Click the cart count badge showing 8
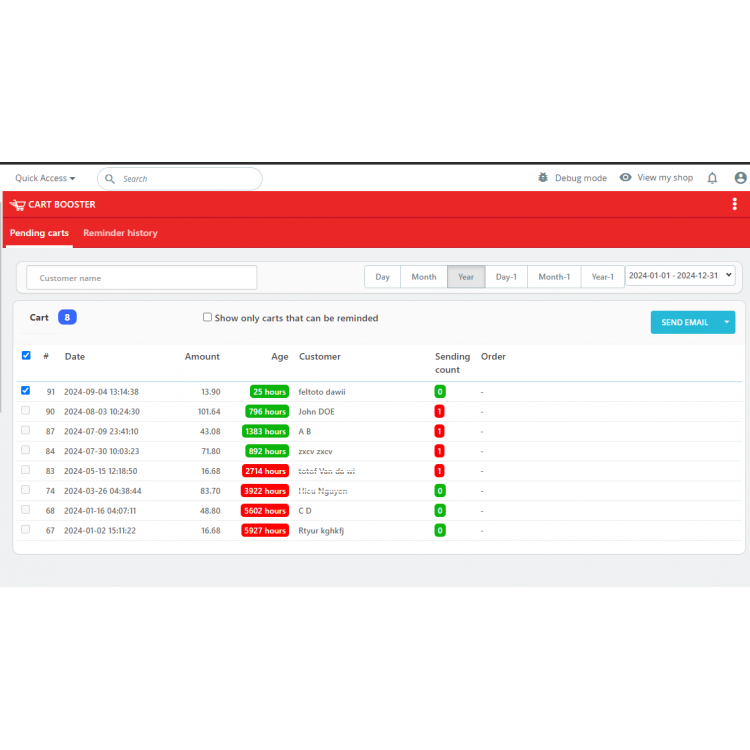Screen dimensions: 750x750 67,317
